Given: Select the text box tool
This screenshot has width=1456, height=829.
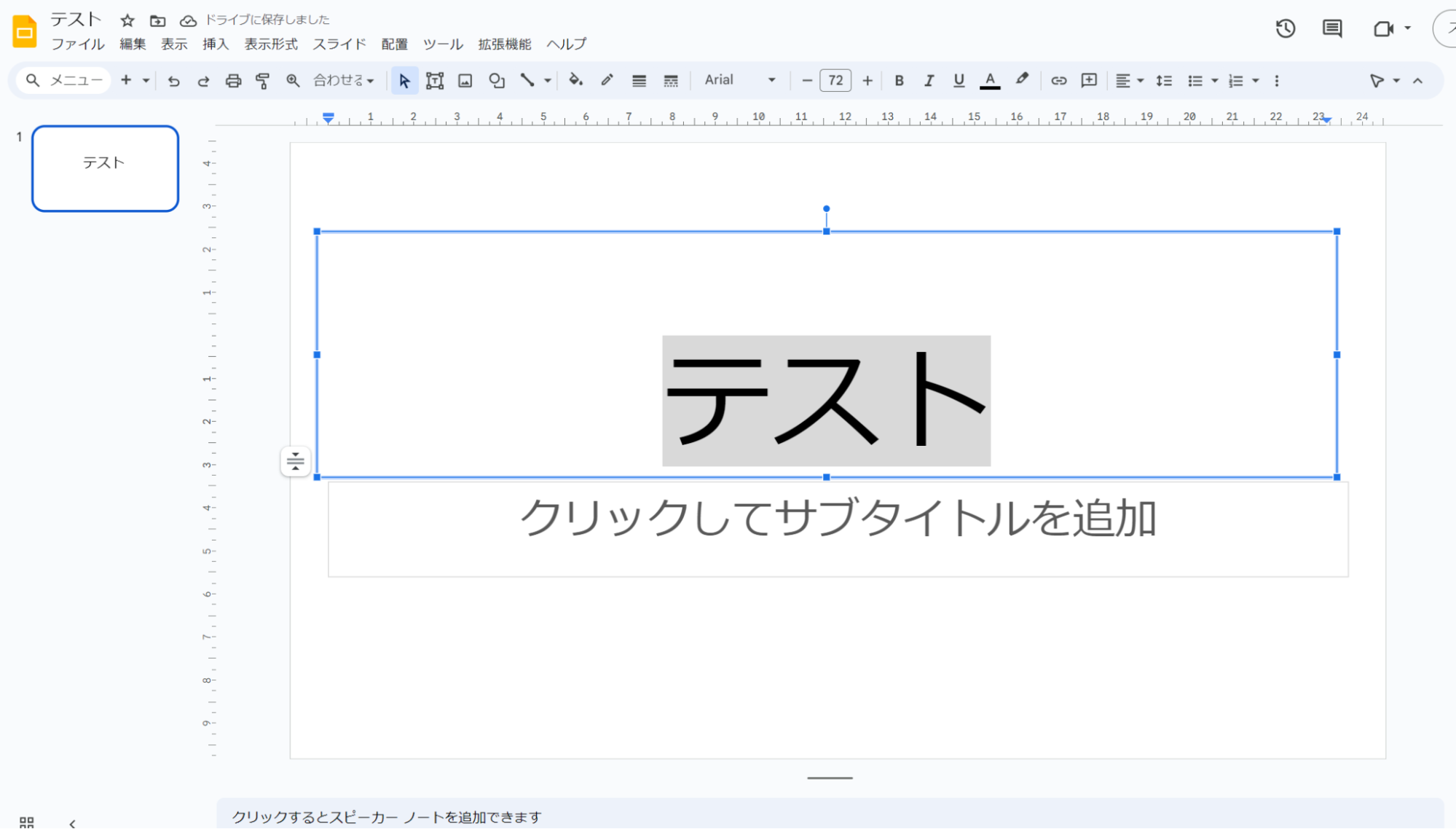Looking at the screenshot, I should click(x=435, y=81).
